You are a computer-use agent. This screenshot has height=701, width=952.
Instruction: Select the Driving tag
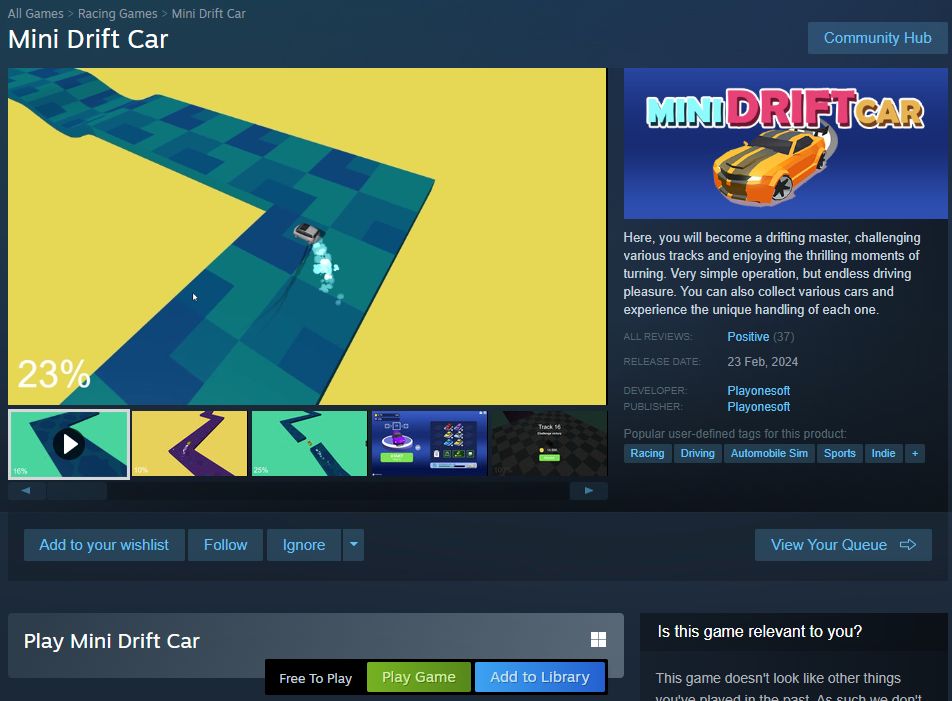[697, 453]
